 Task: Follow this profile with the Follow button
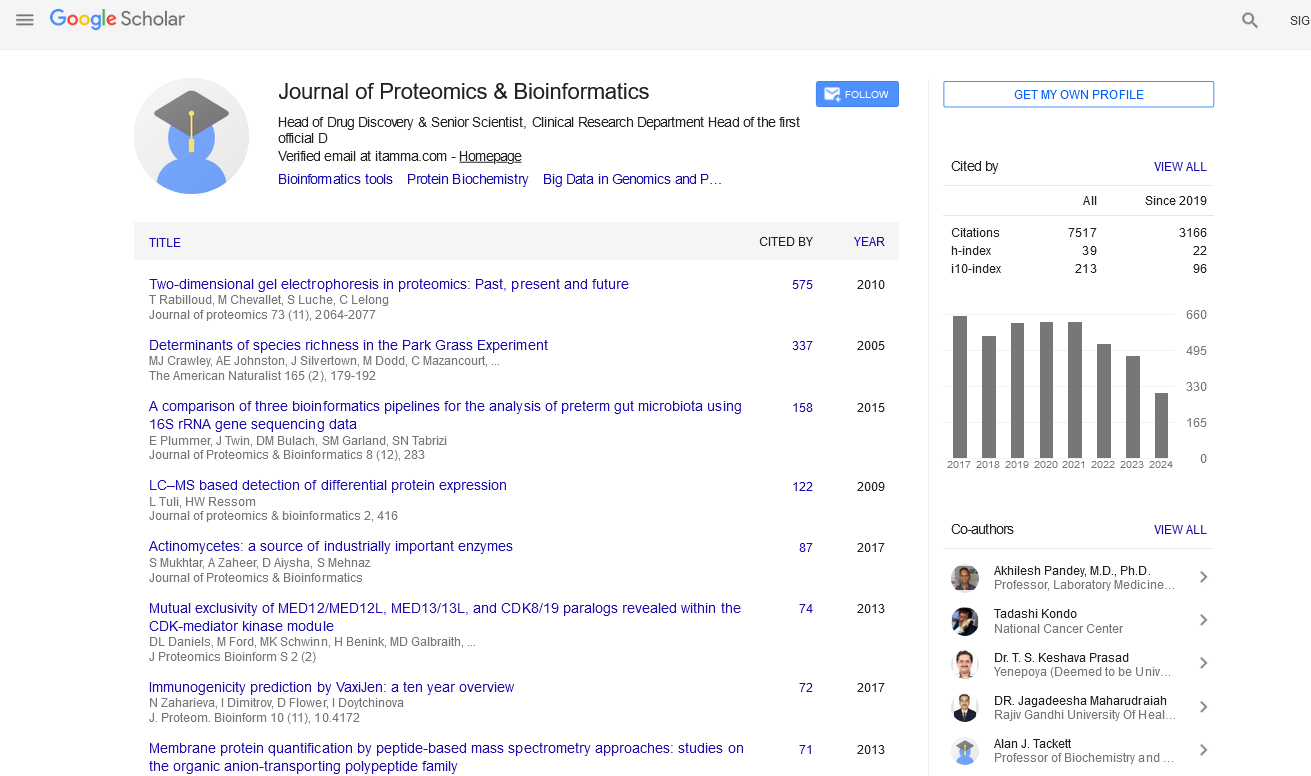click(x=857, y=94)
